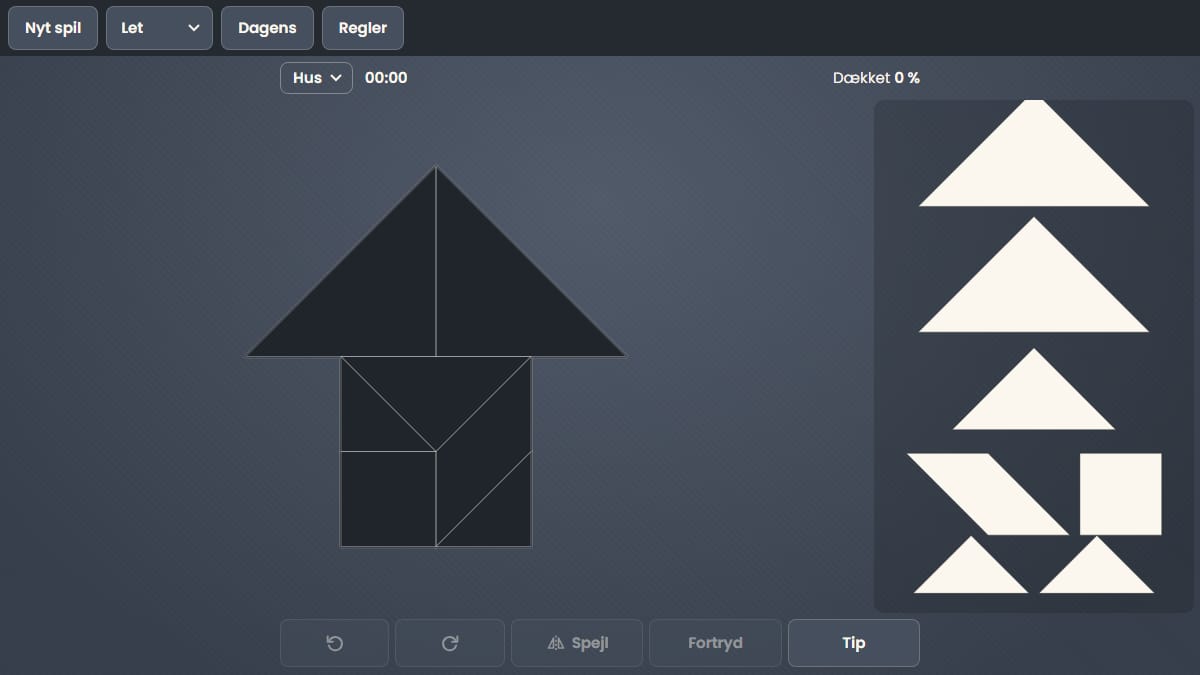Click the Spejl mirror button

coord(577,643)
